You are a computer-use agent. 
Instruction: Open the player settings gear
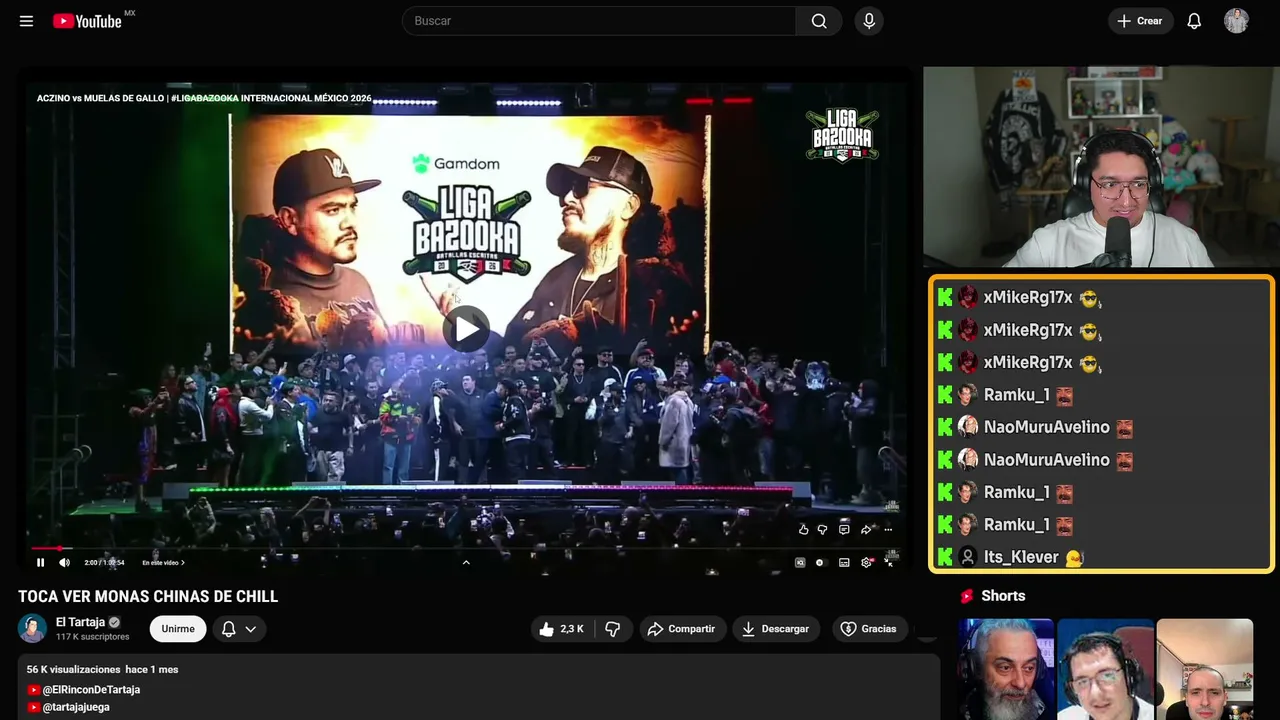coord(867,562)
